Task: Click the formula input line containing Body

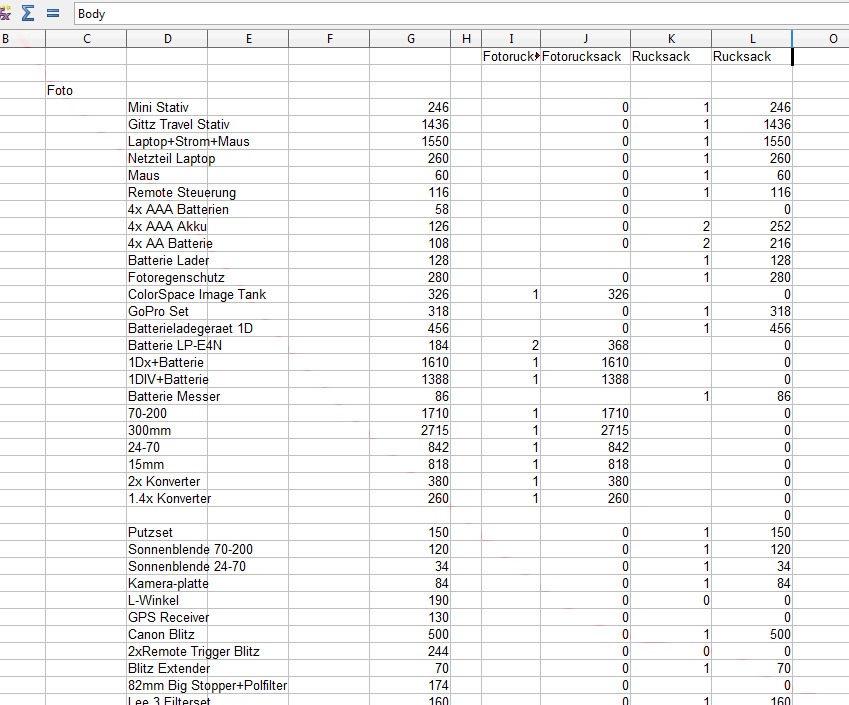Action: click(460, 14)
